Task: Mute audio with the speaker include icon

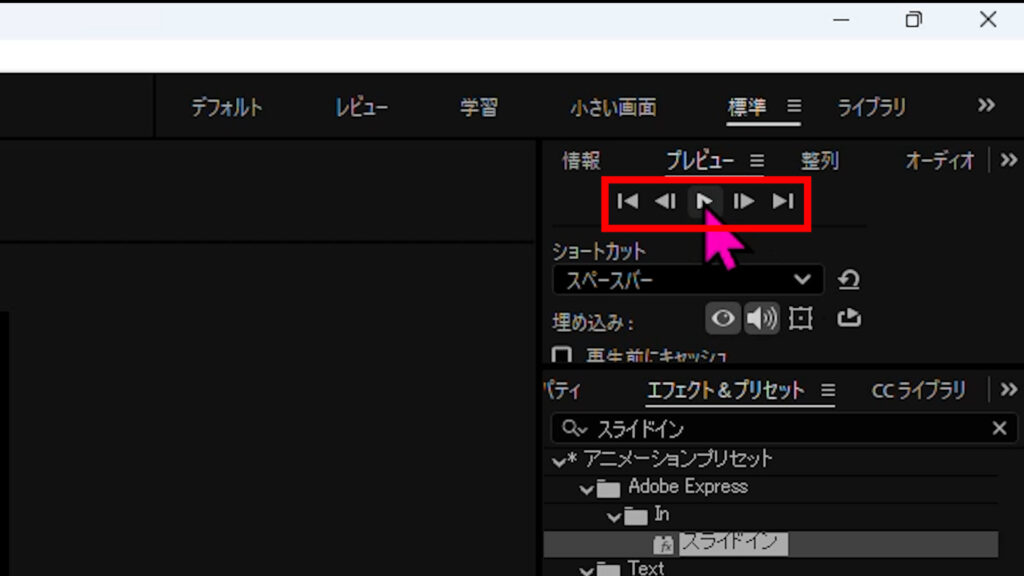Action: (x=762, y=318)
